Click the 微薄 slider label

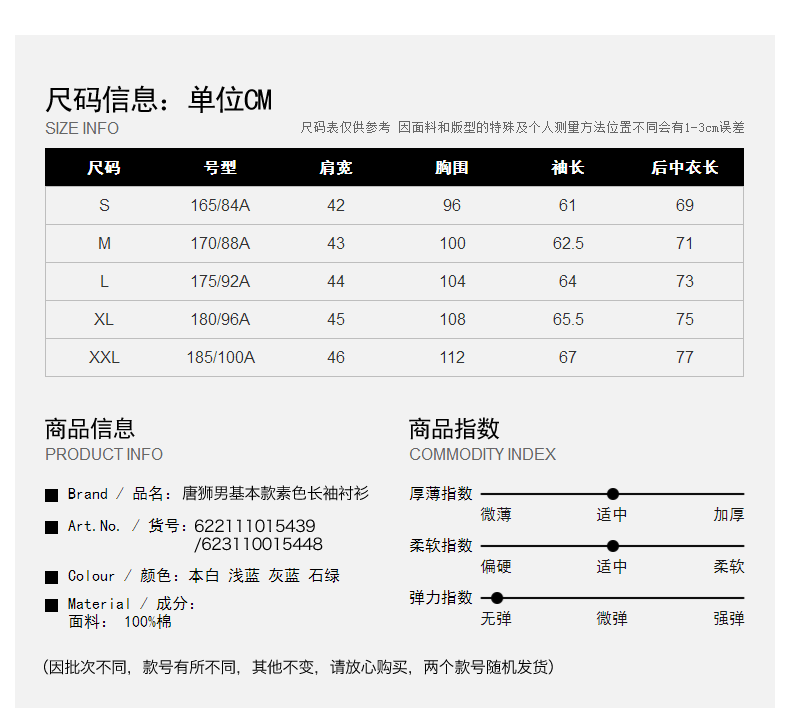pos(496,515)
